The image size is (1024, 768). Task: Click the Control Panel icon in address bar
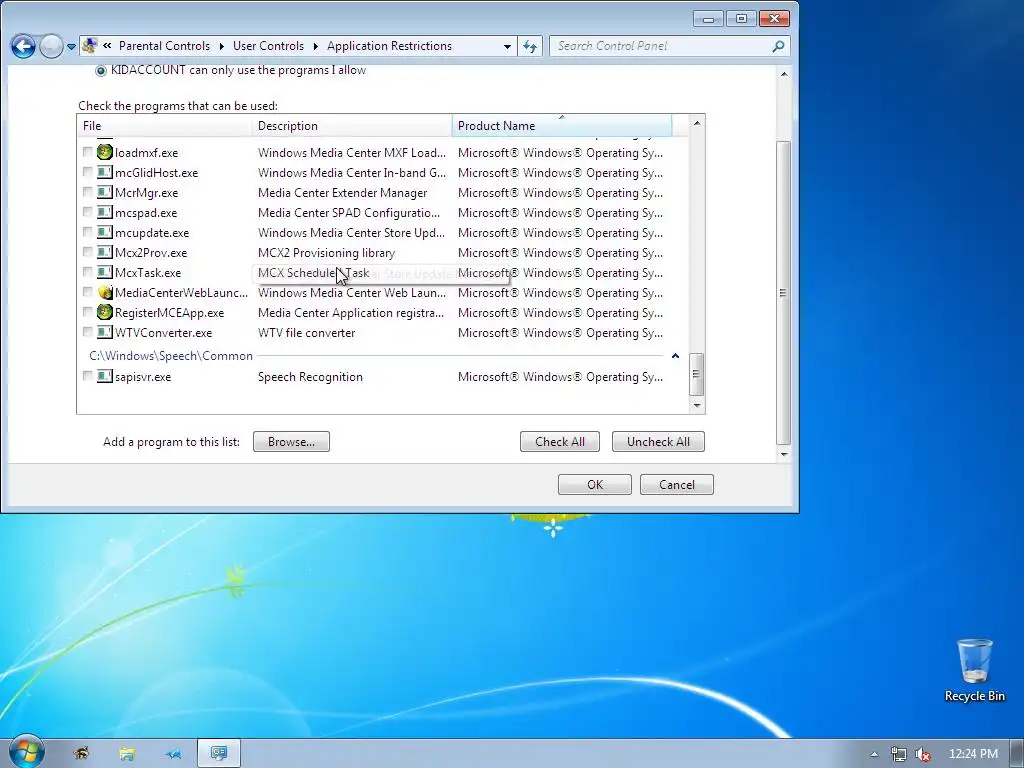click(x=89, y=46)
